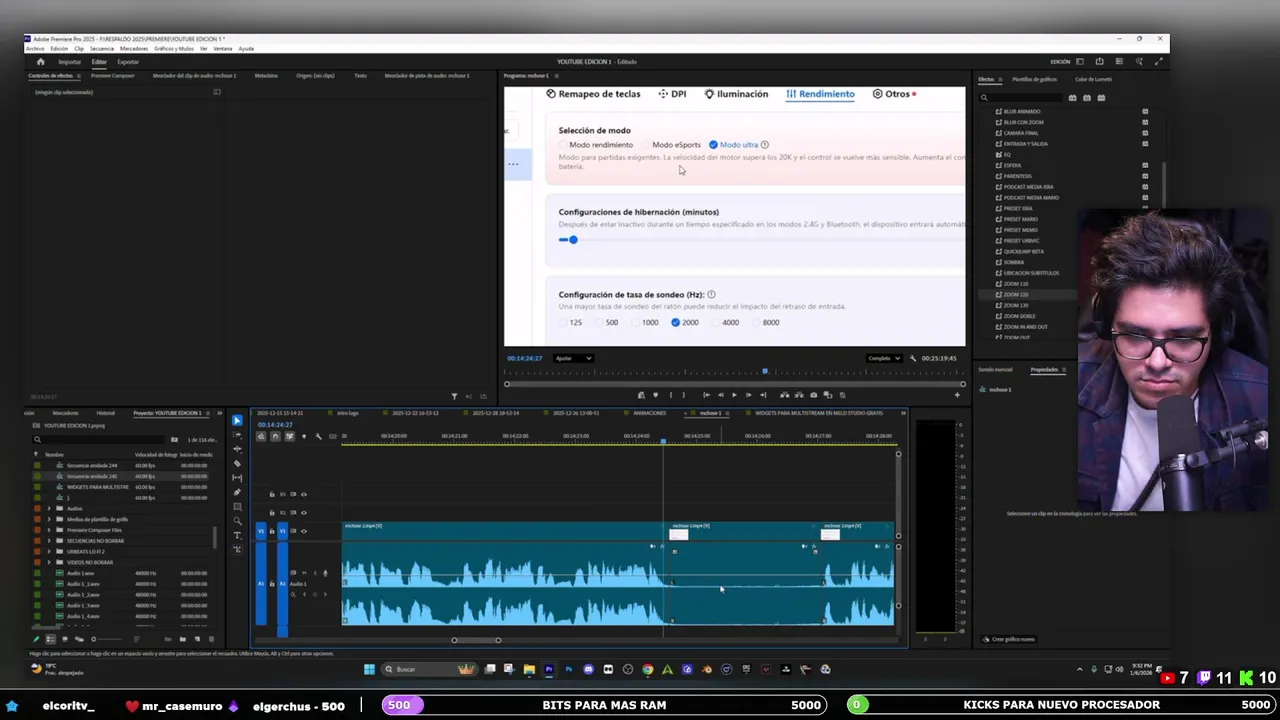Select the Pen tool in timeline toolbar
This screenshot has width=1280, height=720.
click(x=237, y=492)
